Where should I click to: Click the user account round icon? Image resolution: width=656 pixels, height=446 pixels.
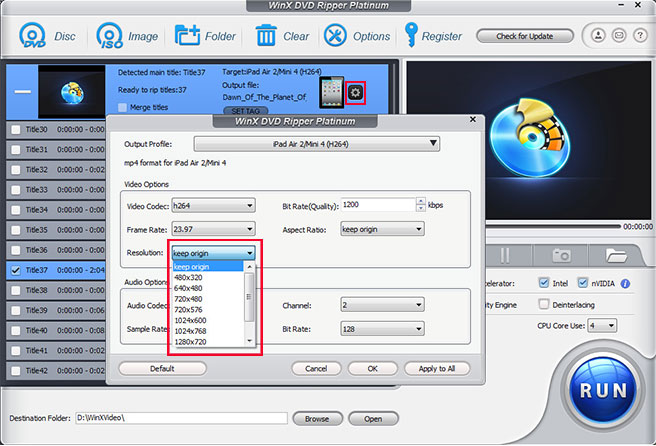tap(598, 36)
